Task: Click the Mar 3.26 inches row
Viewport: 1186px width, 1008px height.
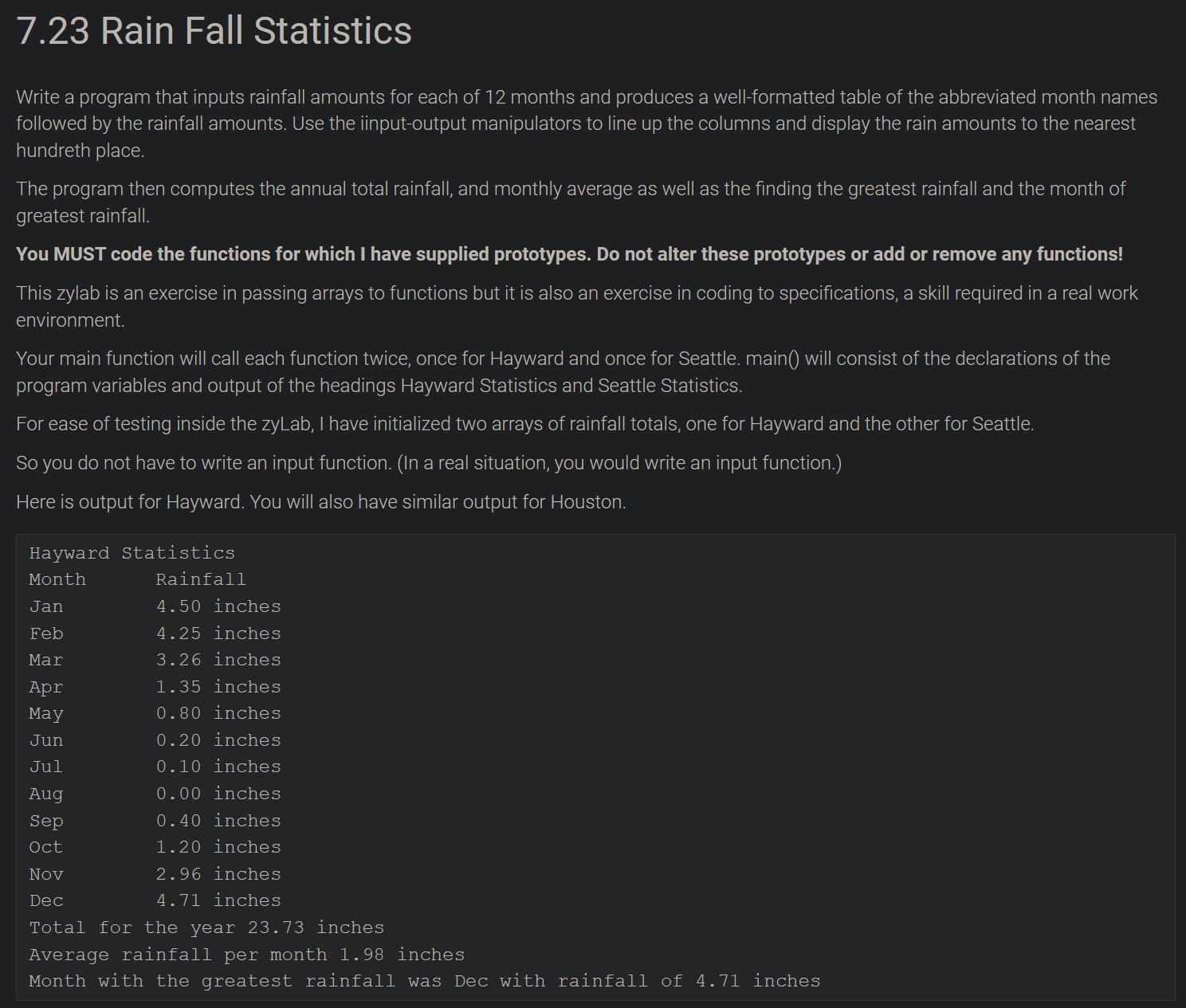Action: [155, 660]
